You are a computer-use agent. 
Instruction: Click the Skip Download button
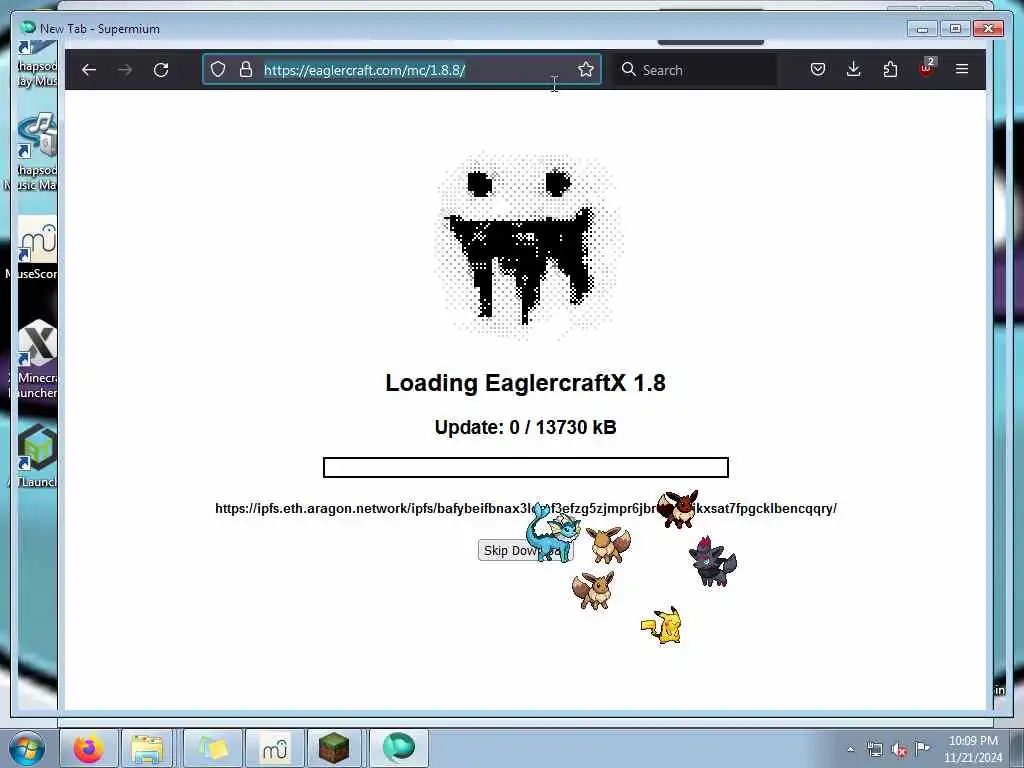coord(526,551)
